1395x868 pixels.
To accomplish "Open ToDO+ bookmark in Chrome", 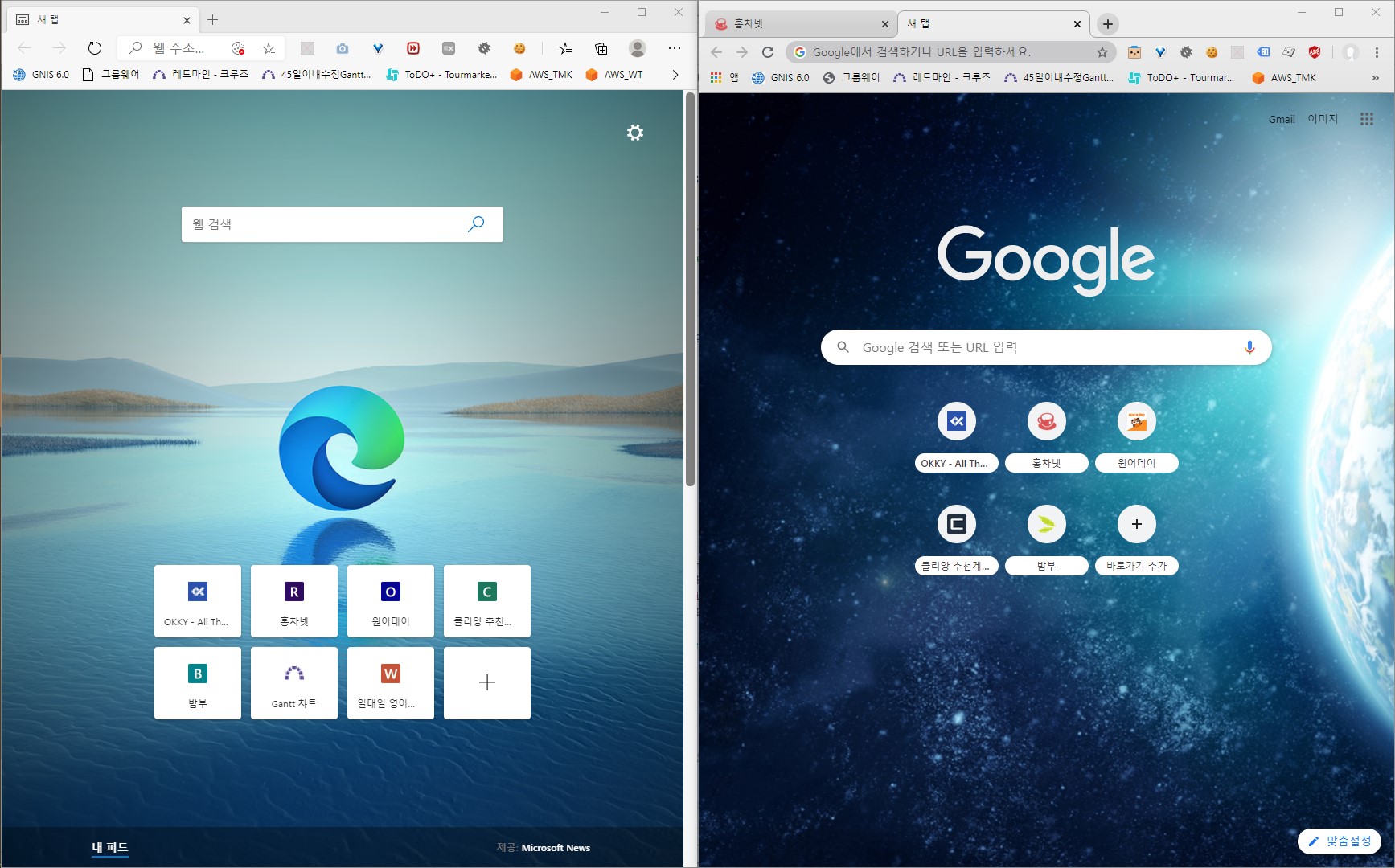I will coord(1181,78).
